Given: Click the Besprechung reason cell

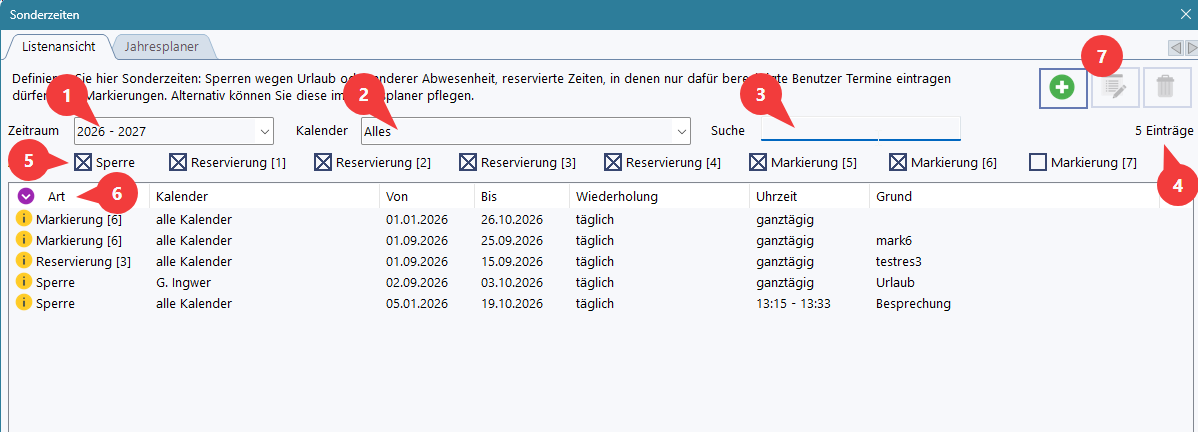Looking at the screenshot, I should [913, 304].
